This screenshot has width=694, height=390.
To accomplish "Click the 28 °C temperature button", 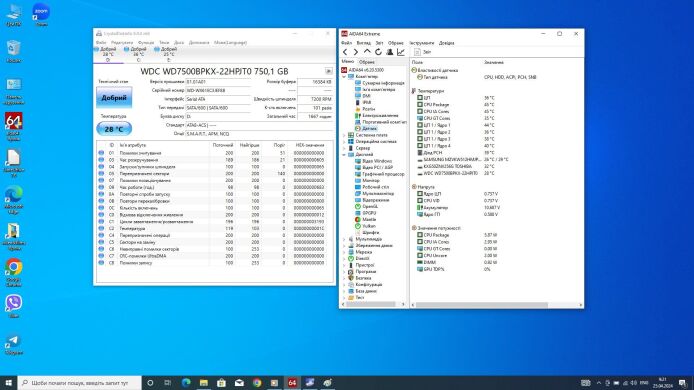I will [x=114, y=129].
